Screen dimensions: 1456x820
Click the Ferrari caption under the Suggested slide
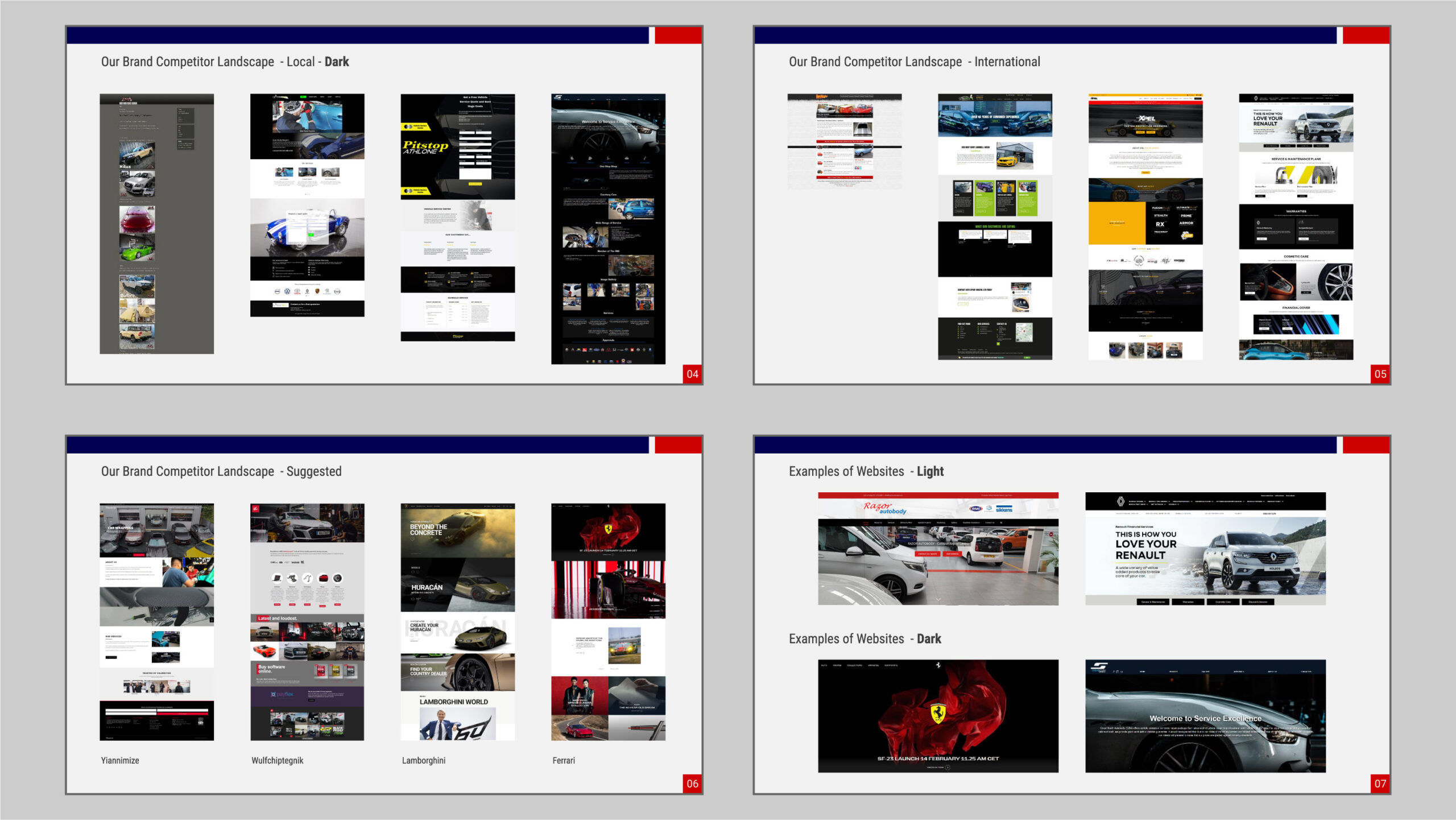(564, 760)
